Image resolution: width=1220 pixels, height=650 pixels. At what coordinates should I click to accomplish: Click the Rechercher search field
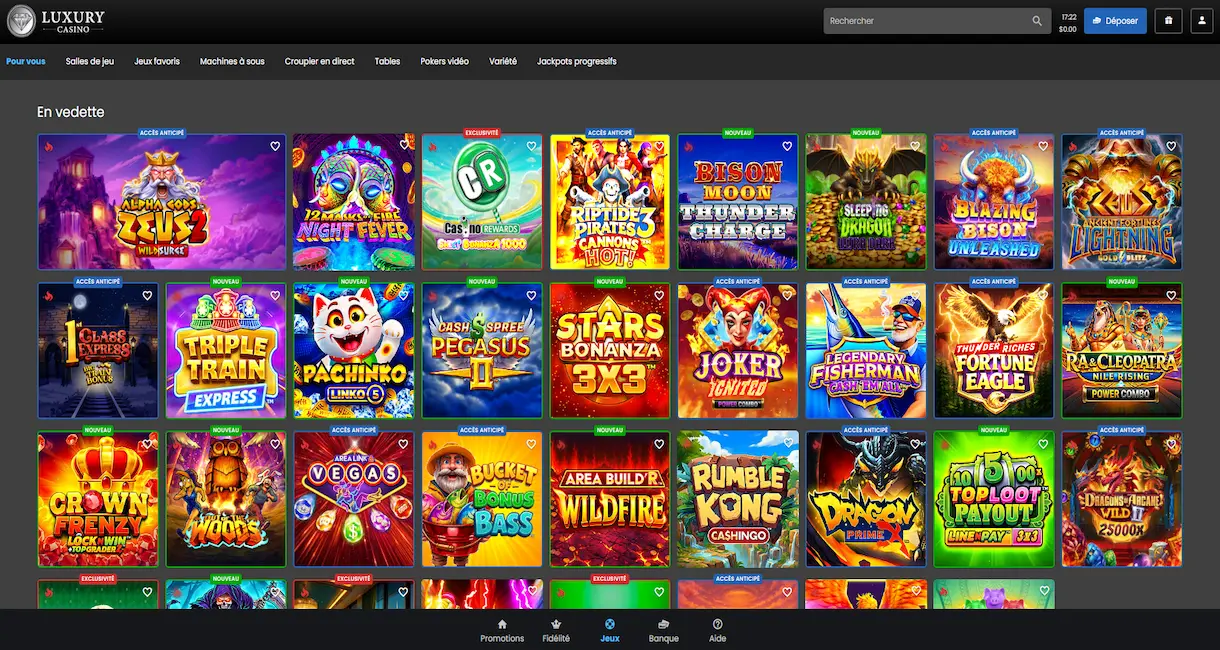[x=935, y=21]
